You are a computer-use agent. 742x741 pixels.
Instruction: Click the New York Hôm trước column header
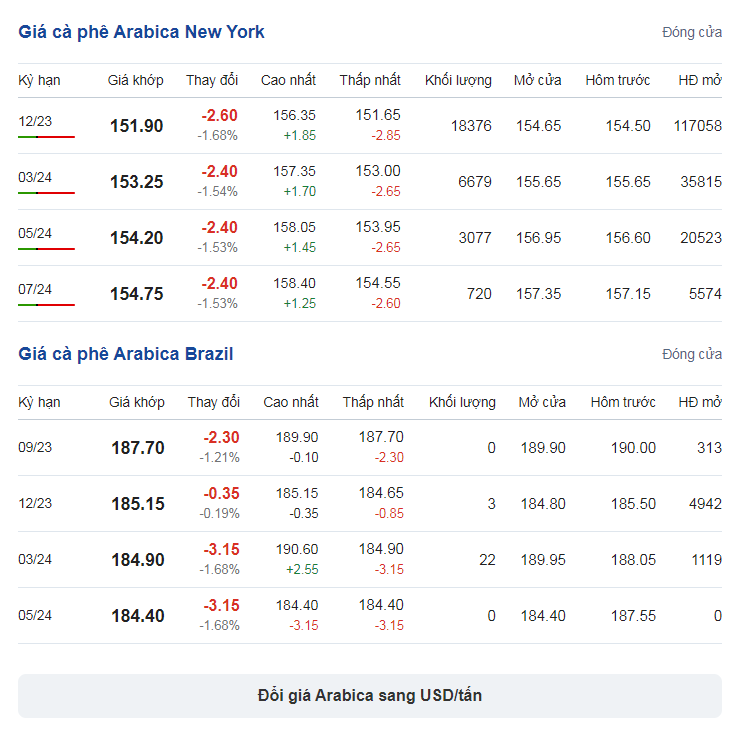point(618,80)
